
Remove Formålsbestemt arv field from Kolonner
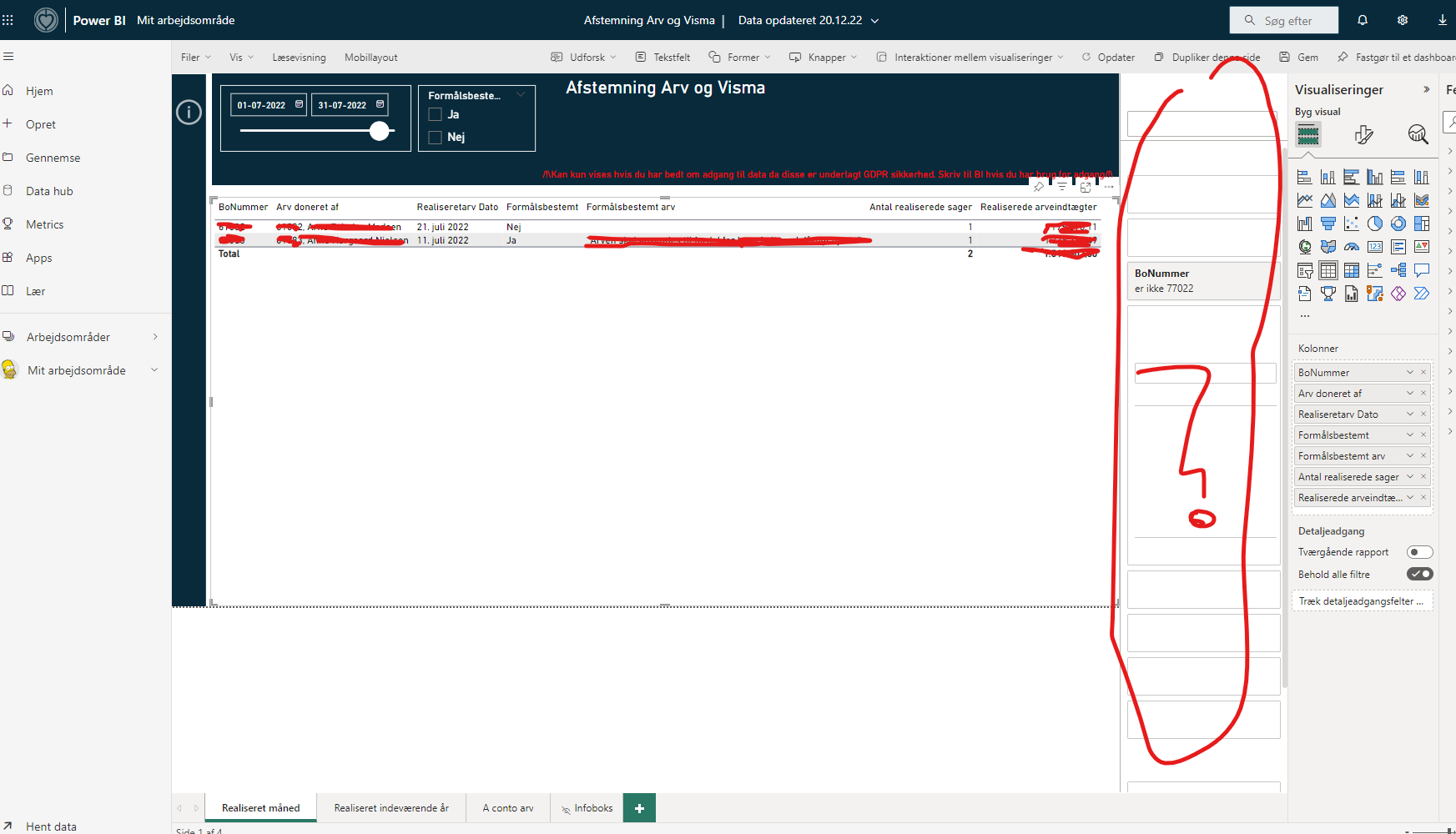(1423, 455)
